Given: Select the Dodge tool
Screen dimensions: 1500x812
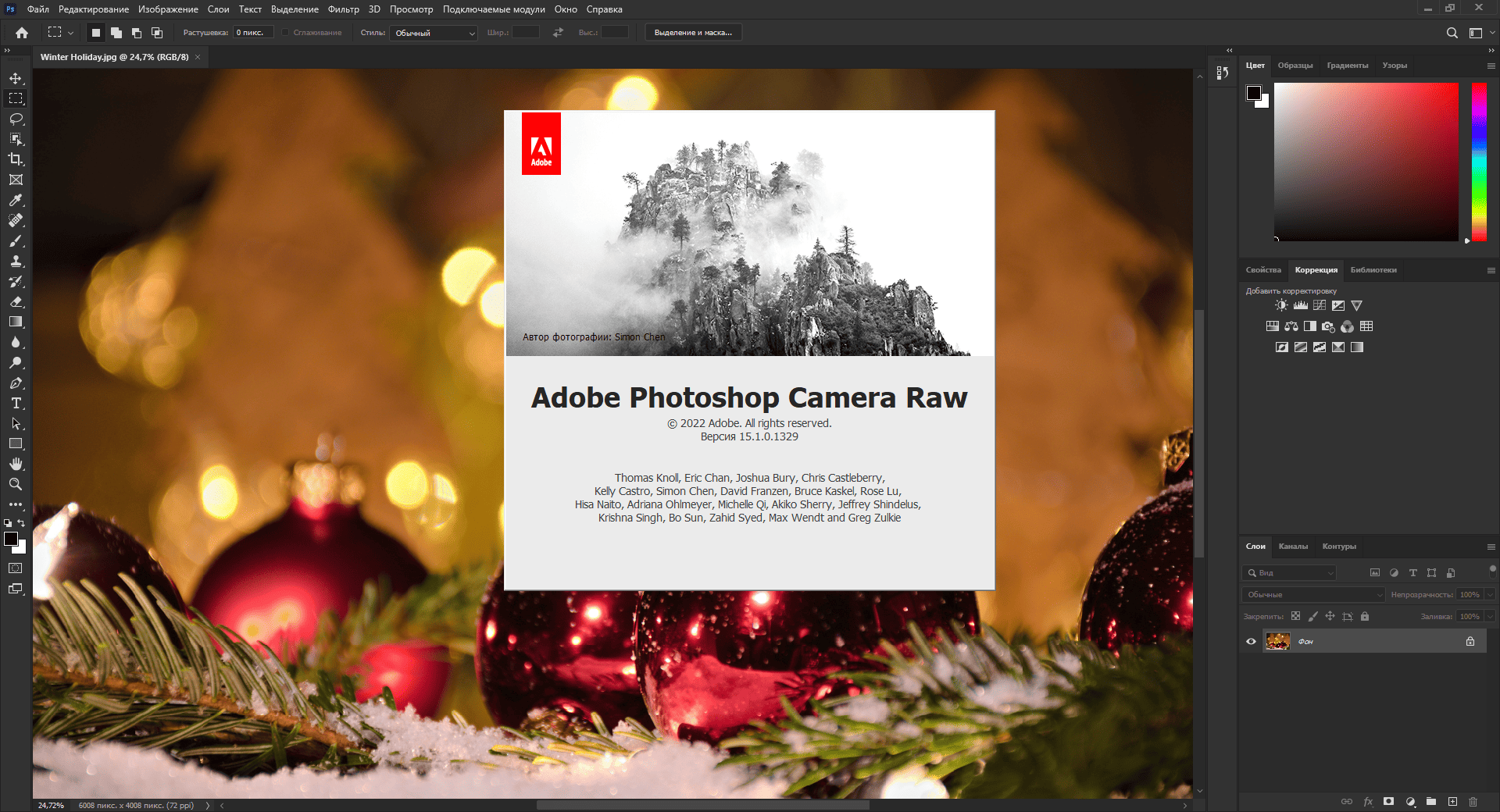Looking at the screenshot, I should coord(16,362).
